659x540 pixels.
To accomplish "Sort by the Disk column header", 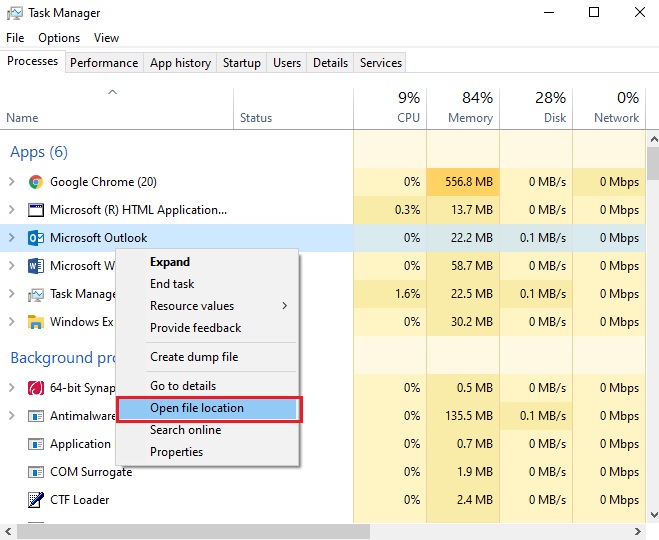I will coord(536,108).
